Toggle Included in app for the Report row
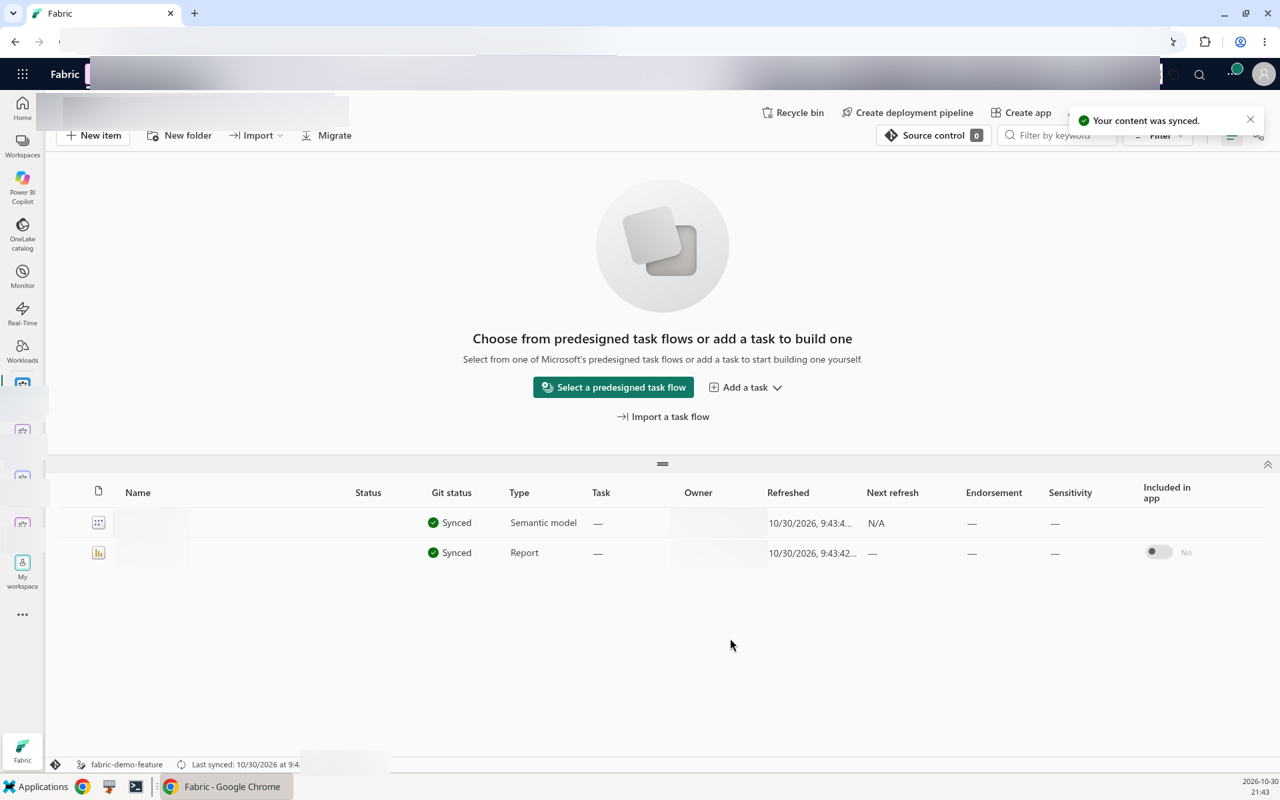The width and height of the screenshot is (1280, 800). tap(1158, 552)
